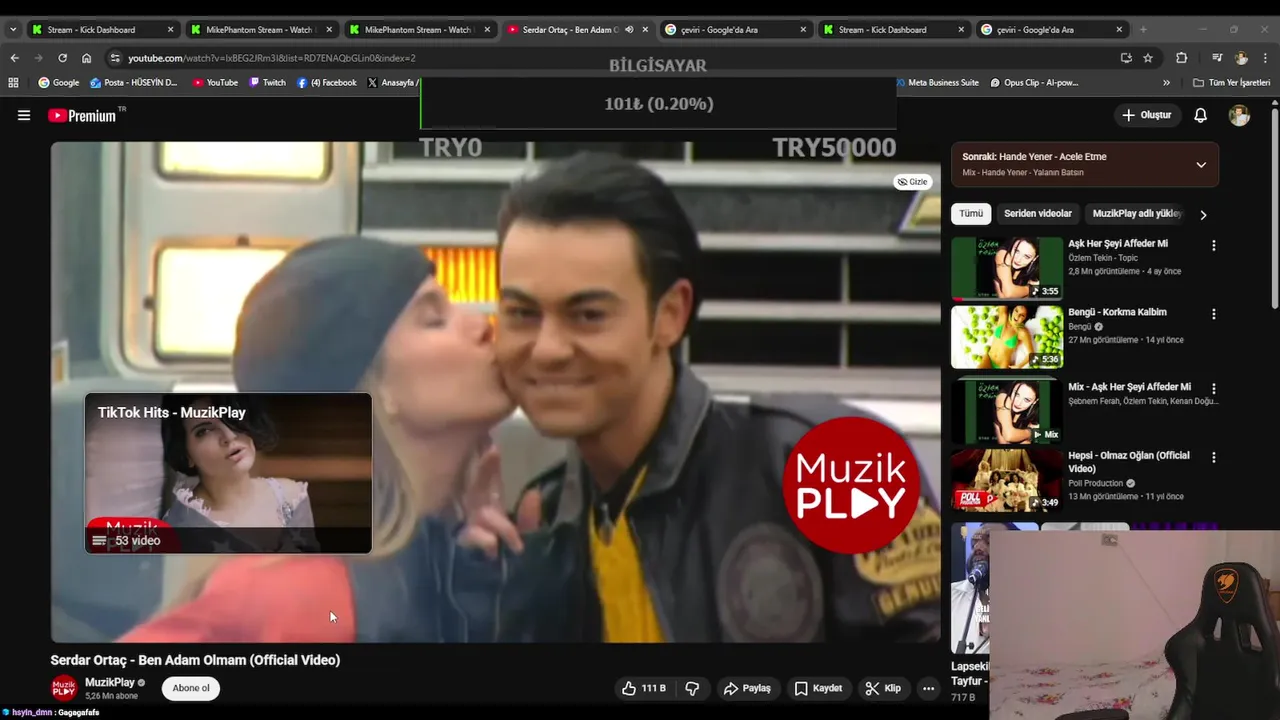This screenshot has width=1280, height=720.
Task: Open options for Bengü - Korkma Kalbim
Action: (x=1214, y=314)
